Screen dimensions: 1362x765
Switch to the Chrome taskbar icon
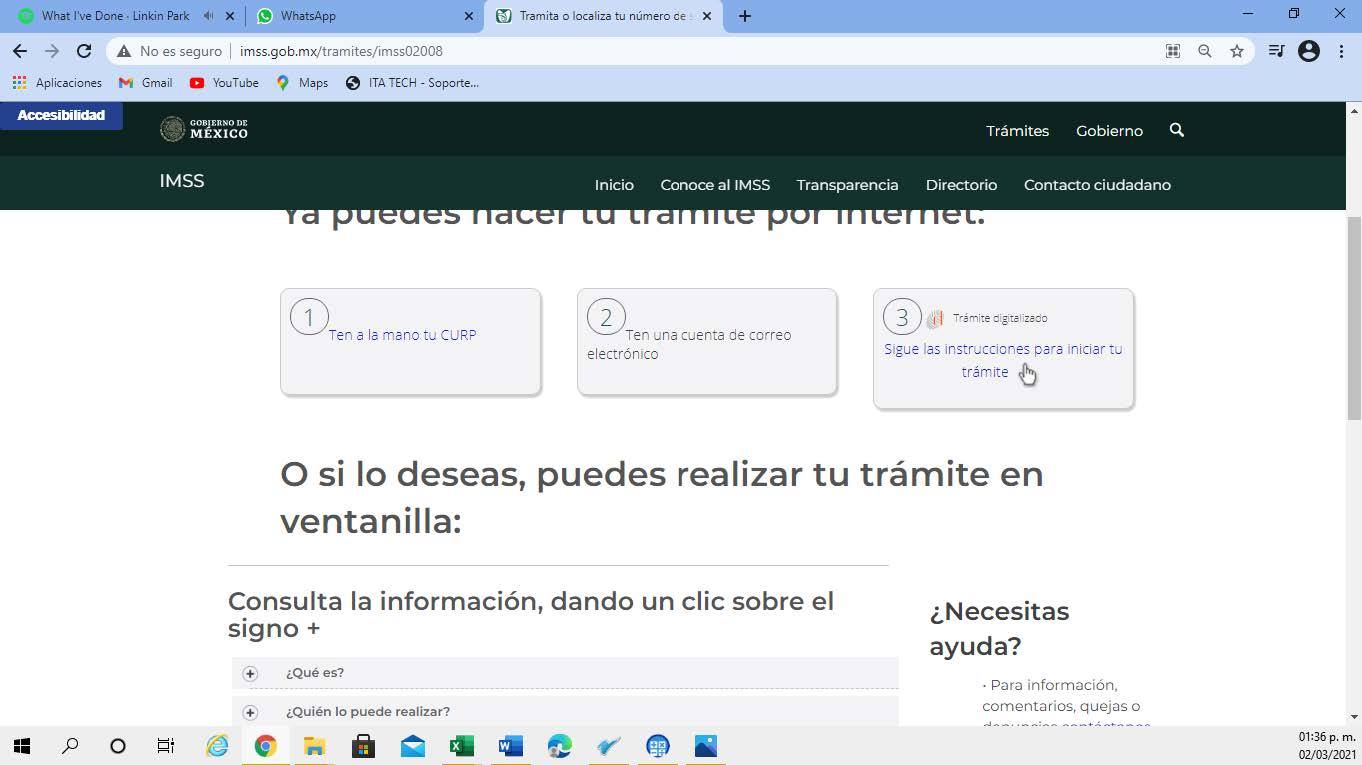click(x=265, y=746)
